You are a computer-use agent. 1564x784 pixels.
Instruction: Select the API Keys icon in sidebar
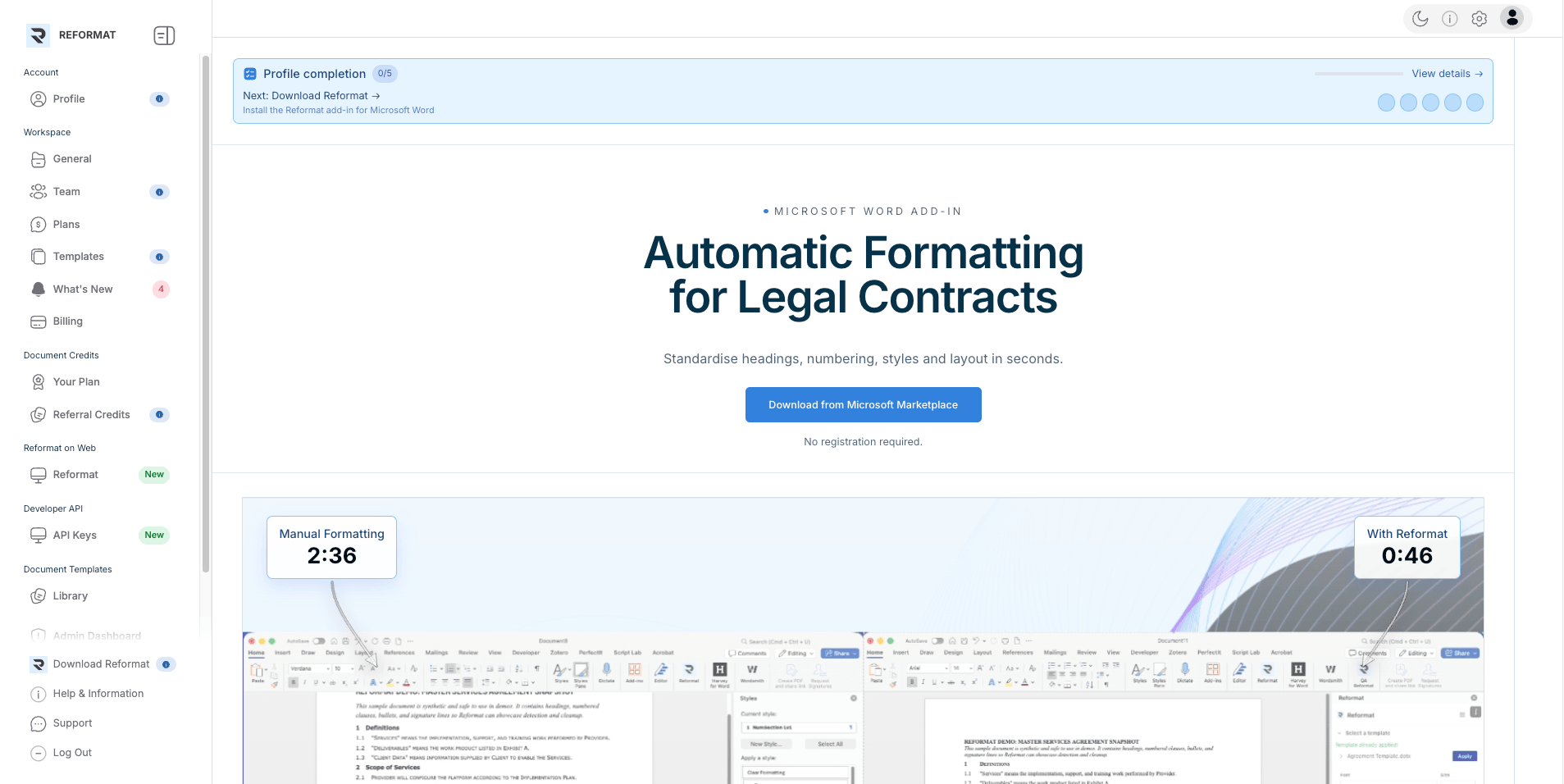click(x=39, y=536)
